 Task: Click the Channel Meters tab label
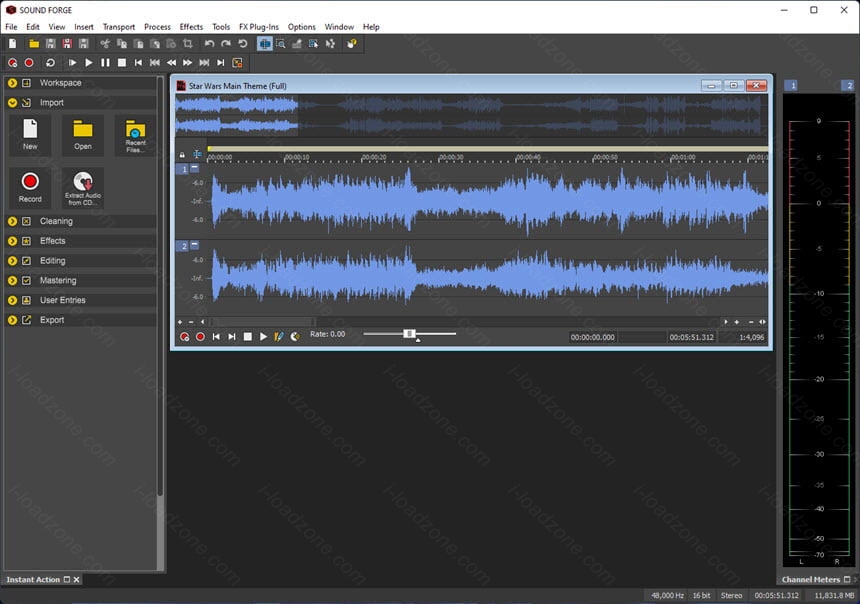pos(811,579)
